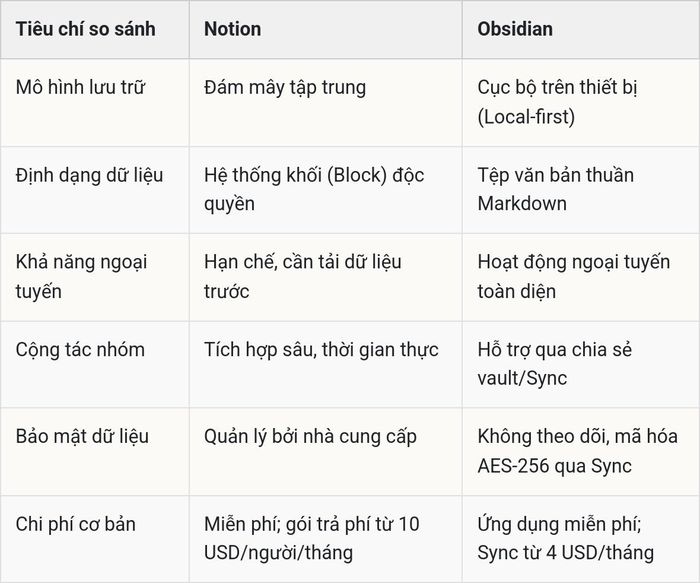
Task: Select 'Quản lý bởi nhà cung cấp' cell
Action: [x=310, y=437]
